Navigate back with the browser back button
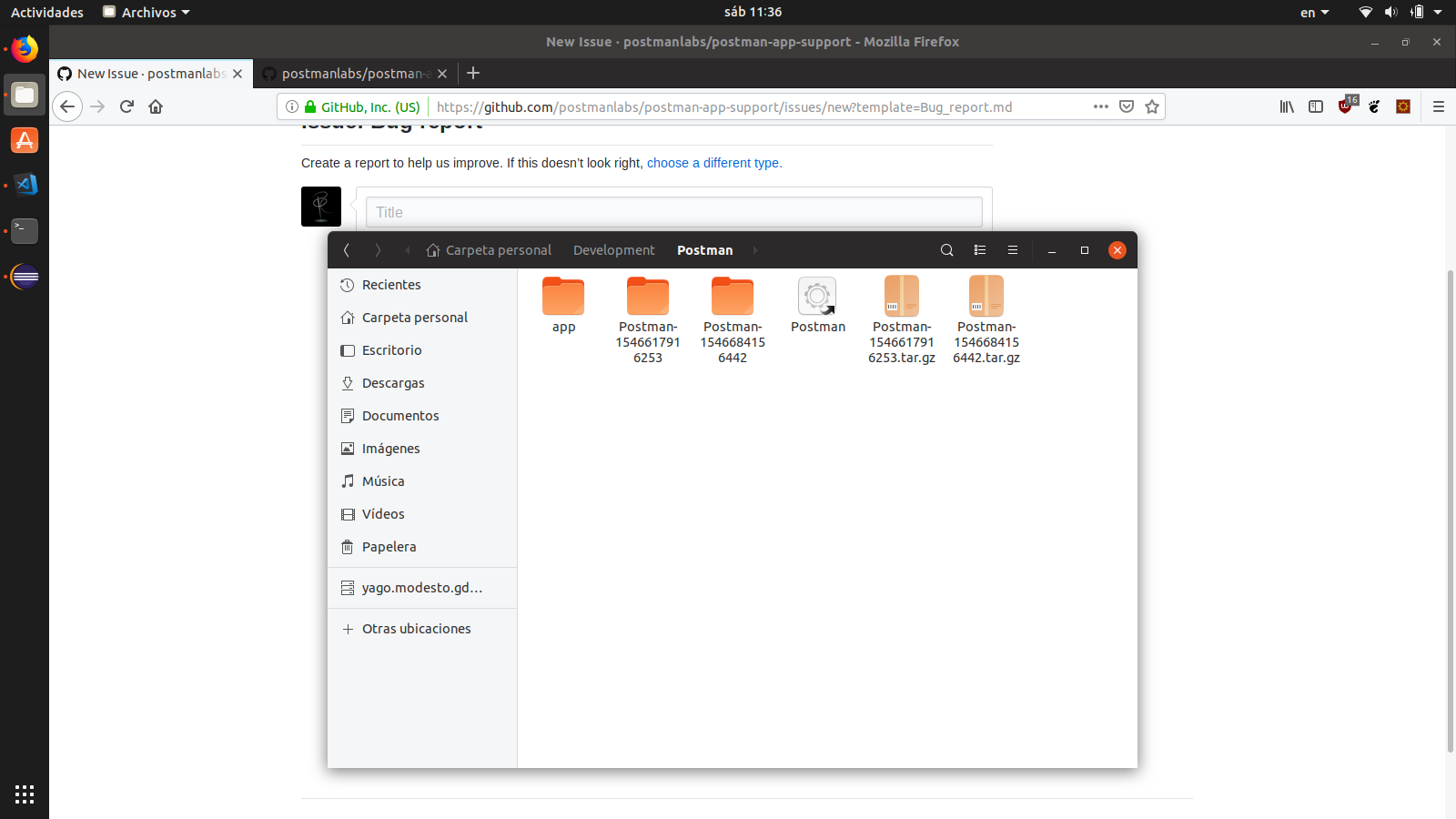Image resolution: width=1456 pixels, height=819 pixels. [67, 106]
